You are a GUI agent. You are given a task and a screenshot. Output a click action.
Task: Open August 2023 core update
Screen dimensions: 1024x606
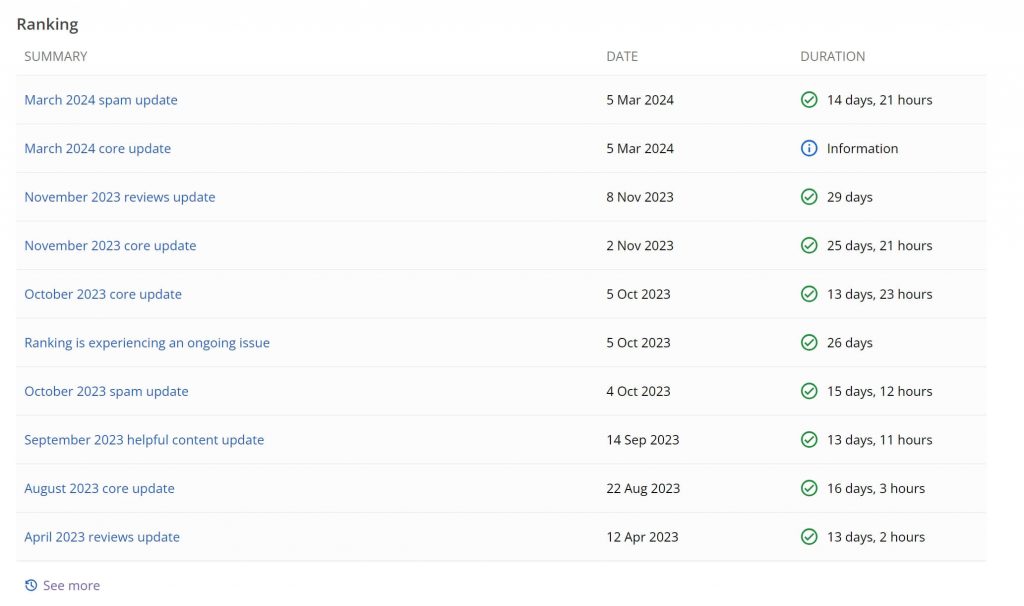tap(99, 488)
